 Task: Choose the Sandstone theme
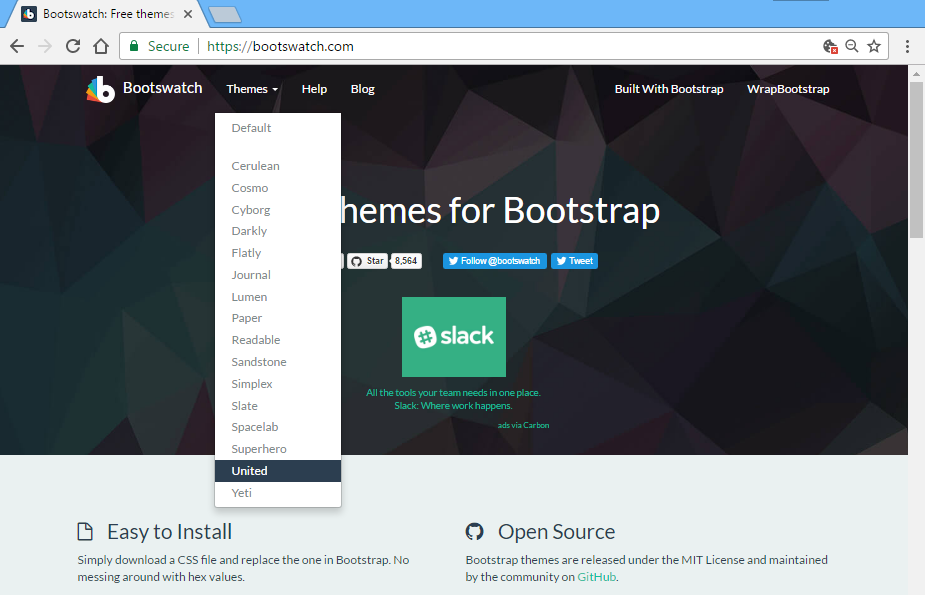pos(278,361)
